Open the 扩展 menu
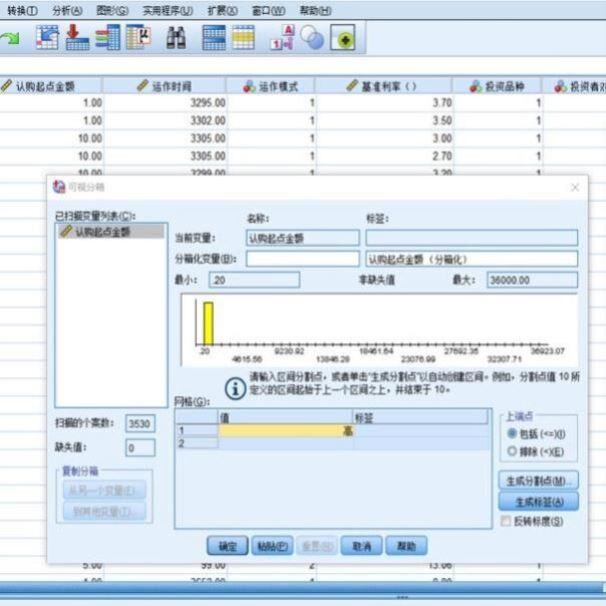606x606 pixels. [222, 10]
